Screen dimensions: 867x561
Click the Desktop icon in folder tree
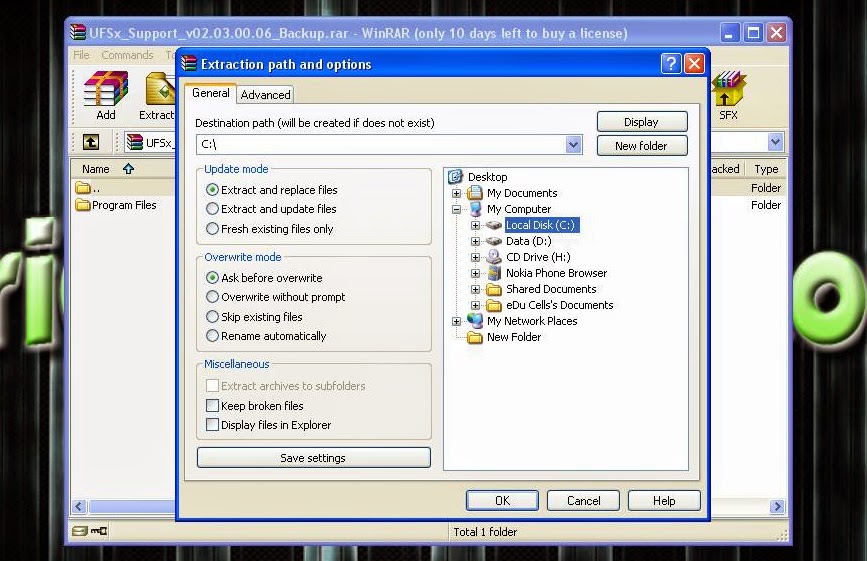point(455,177)
